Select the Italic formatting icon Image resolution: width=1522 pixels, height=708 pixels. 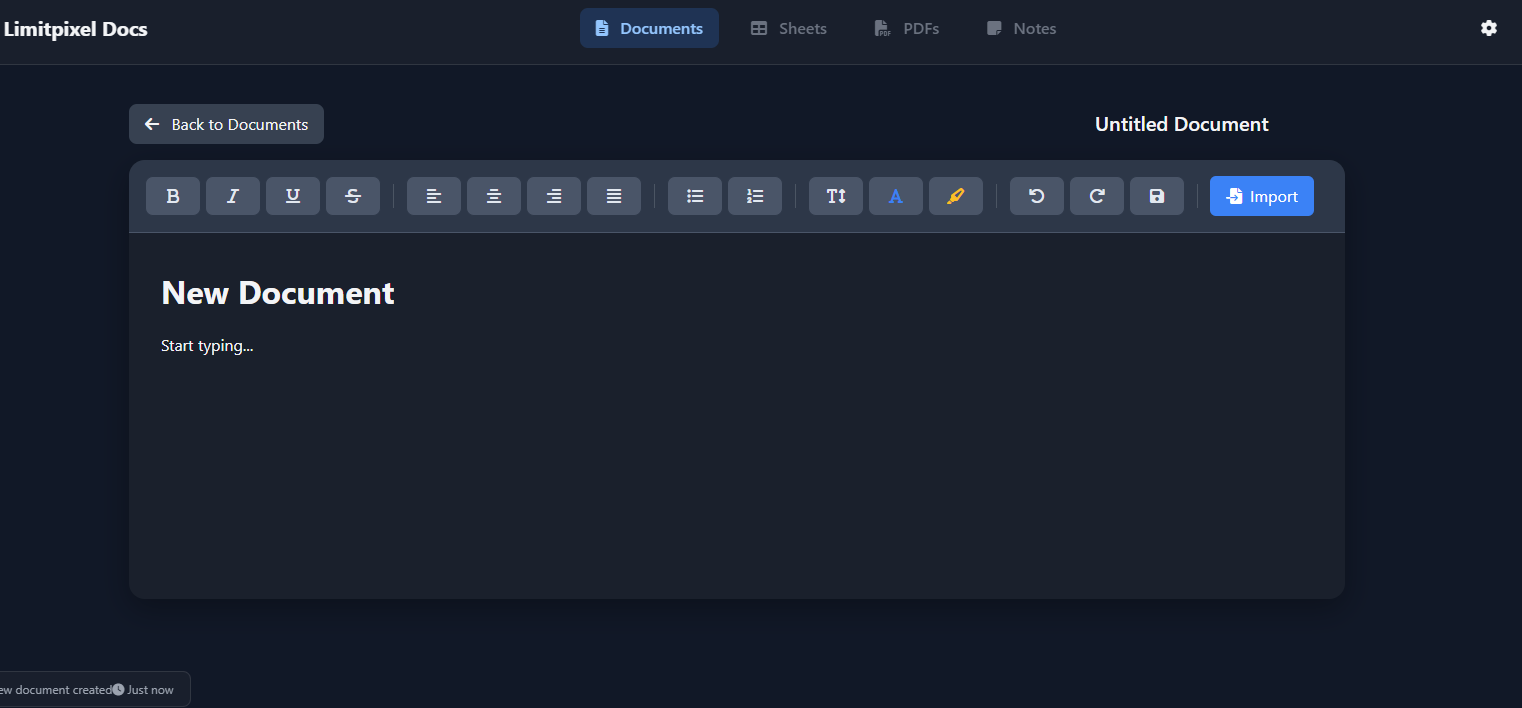(232, 196)
